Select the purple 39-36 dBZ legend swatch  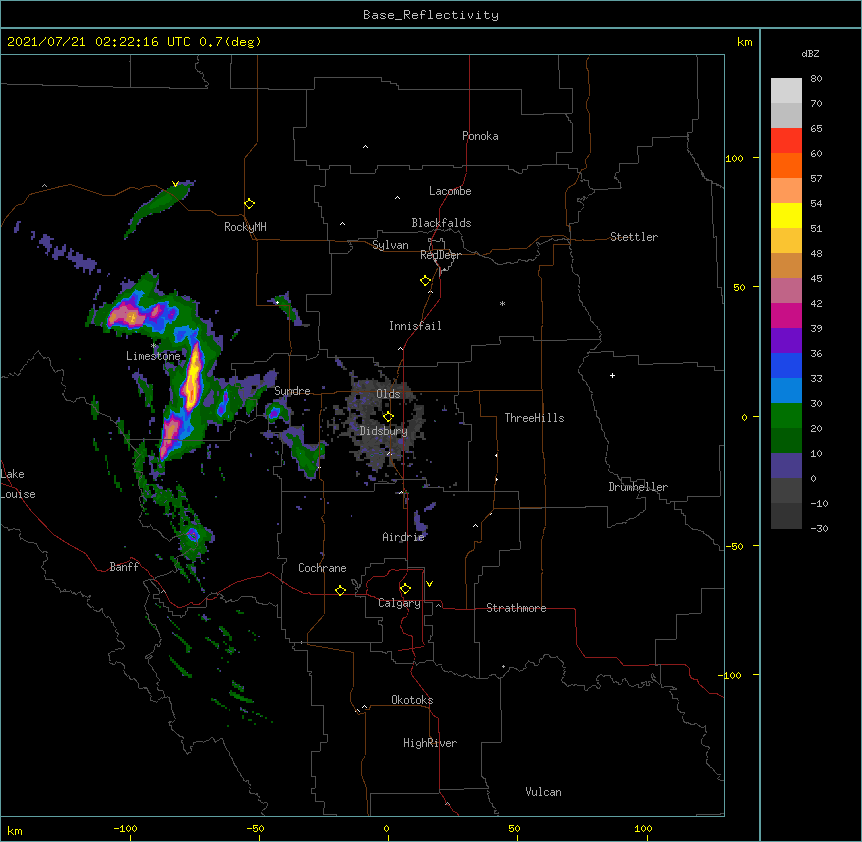[786, 341]
